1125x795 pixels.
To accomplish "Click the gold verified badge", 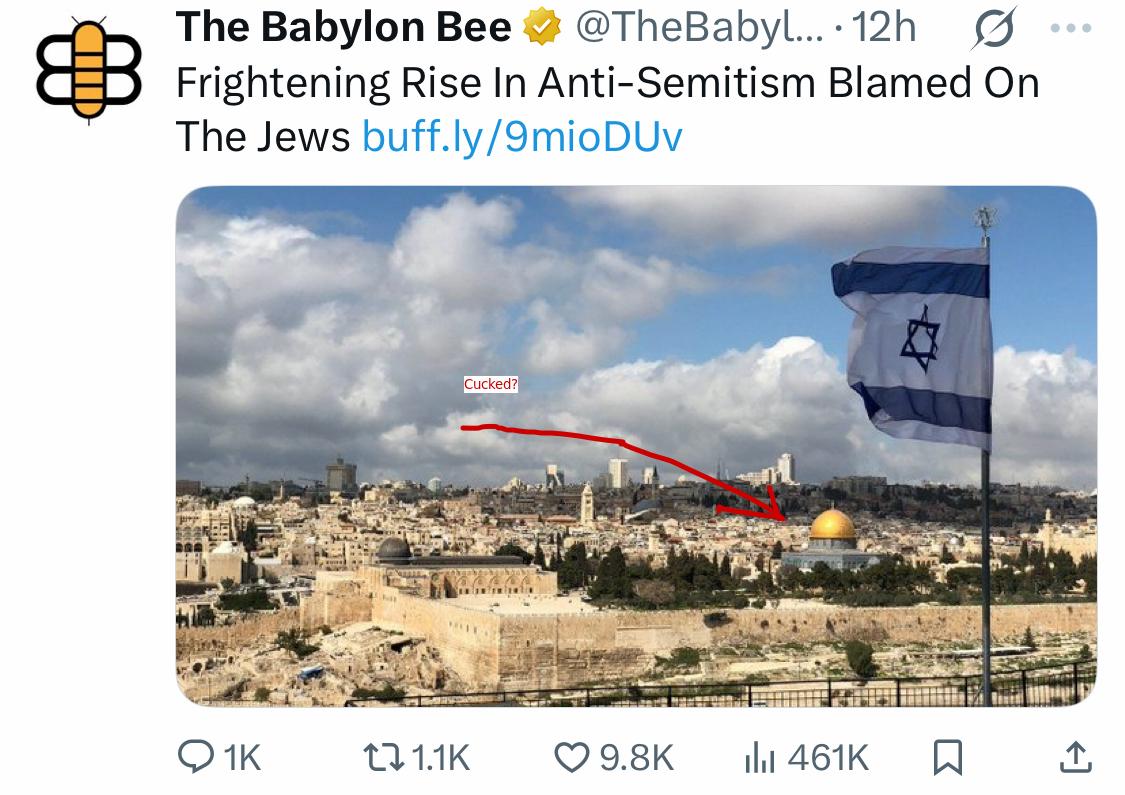I will [542, 27].
